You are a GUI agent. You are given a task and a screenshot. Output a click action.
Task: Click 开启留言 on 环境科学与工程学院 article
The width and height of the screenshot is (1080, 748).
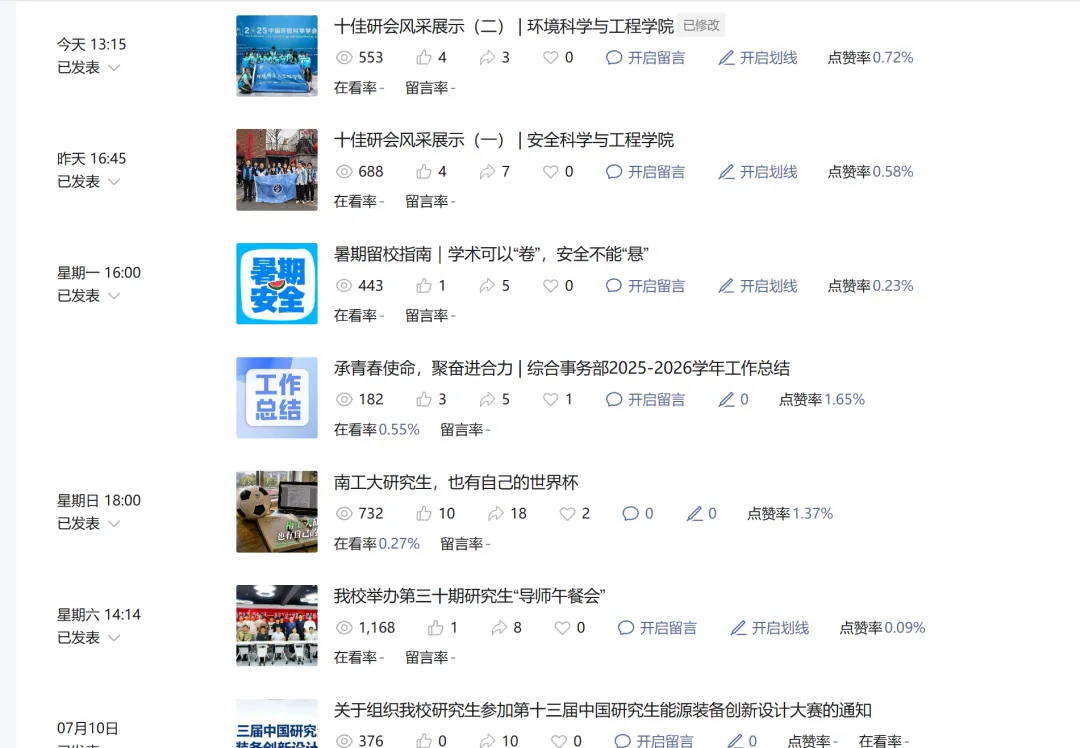tap(645, 58)
